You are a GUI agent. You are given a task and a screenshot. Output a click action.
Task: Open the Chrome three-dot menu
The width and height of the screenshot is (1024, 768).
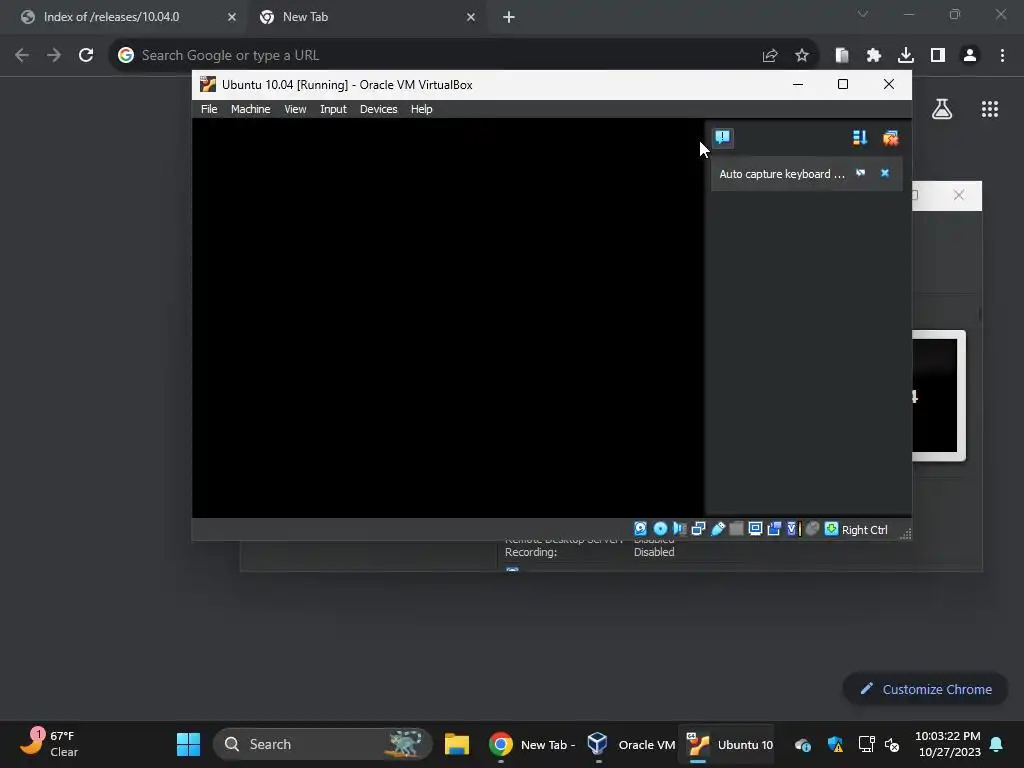pyautogui.click(x=1002, y=56)
